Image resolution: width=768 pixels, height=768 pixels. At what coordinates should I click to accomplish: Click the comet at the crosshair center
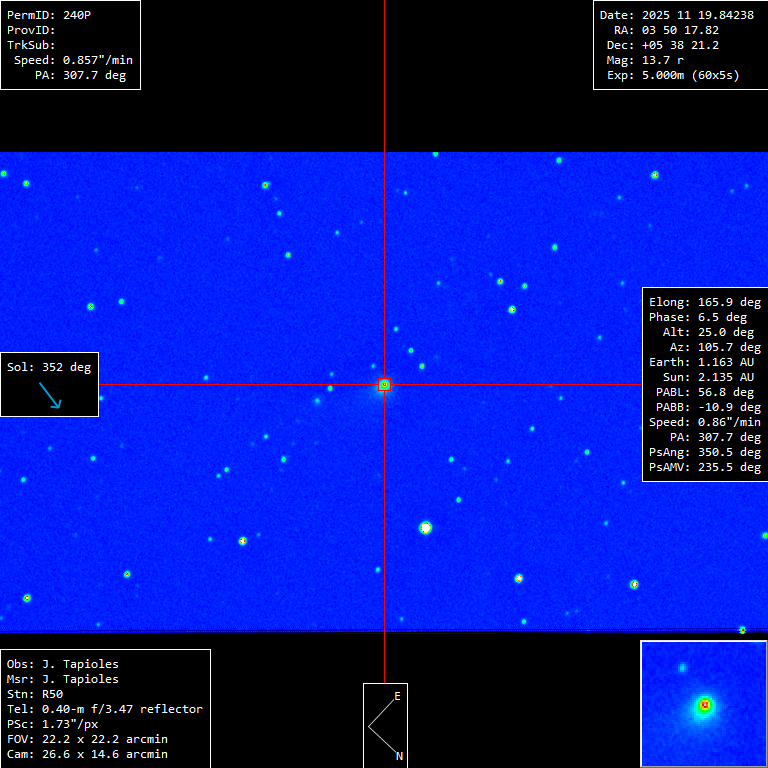(384, 384)
